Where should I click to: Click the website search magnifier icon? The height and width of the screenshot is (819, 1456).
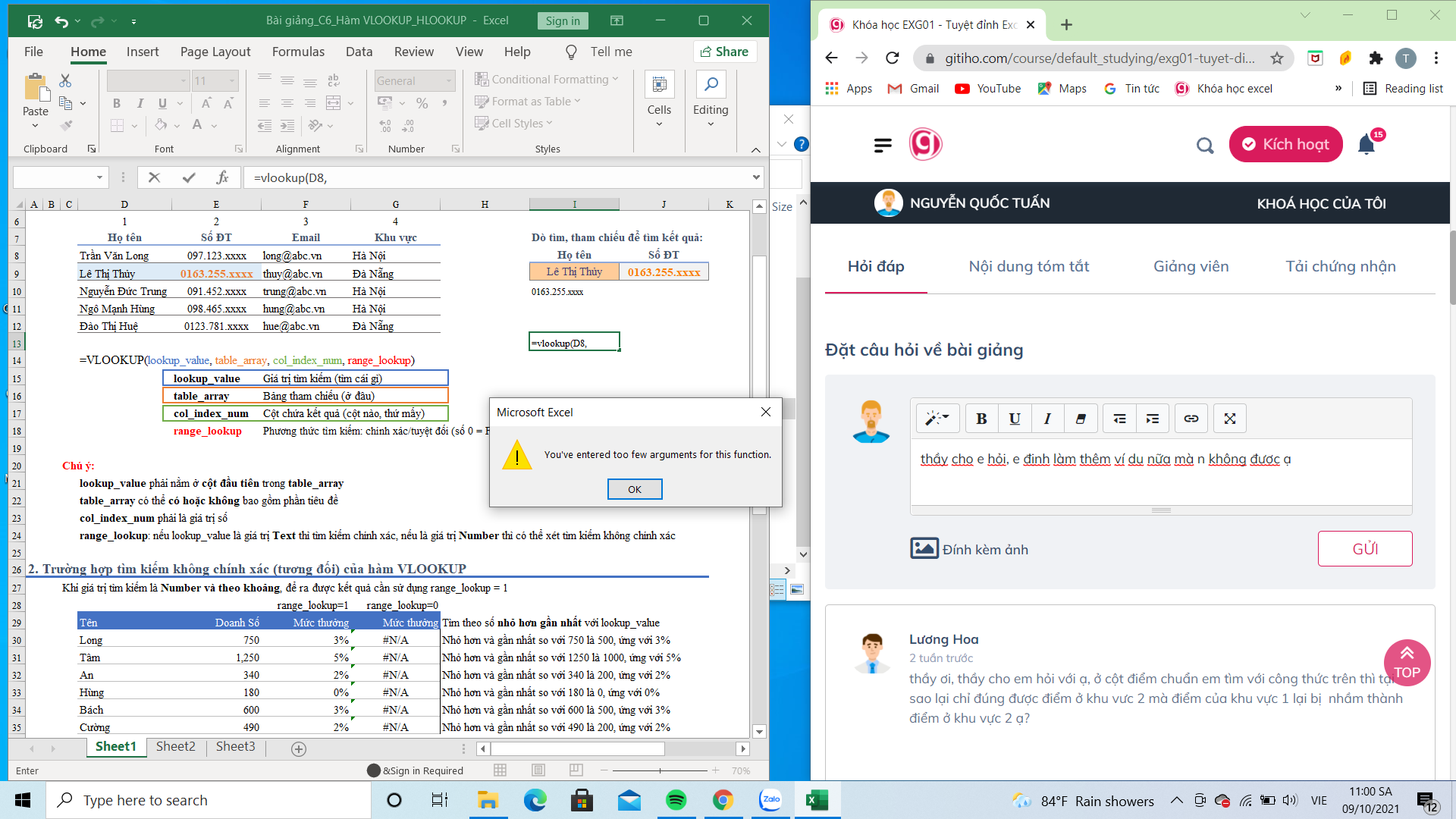click(x=1205, y=145)
